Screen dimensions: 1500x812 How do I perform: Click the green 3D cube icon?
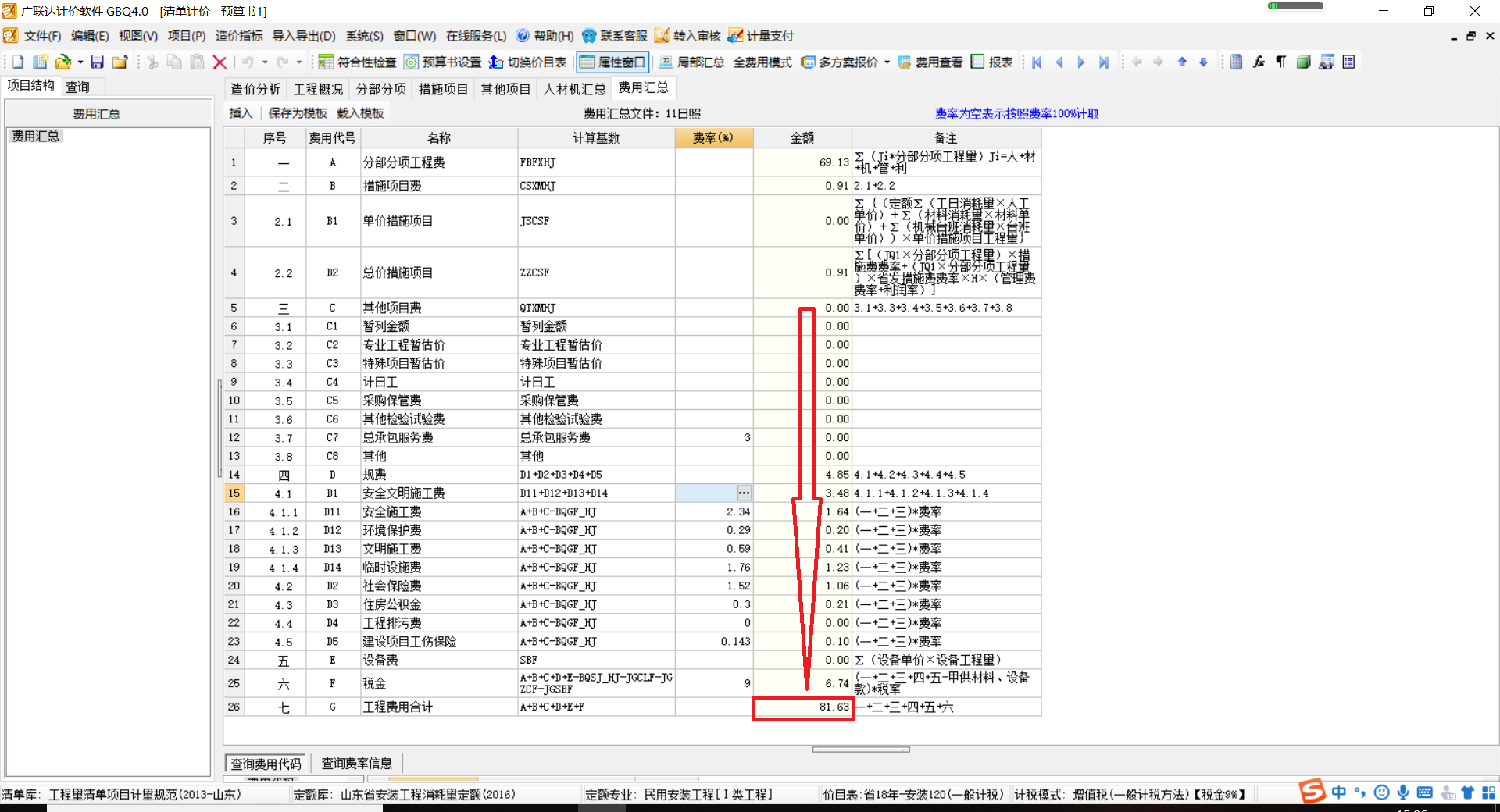coord(1303,62)
